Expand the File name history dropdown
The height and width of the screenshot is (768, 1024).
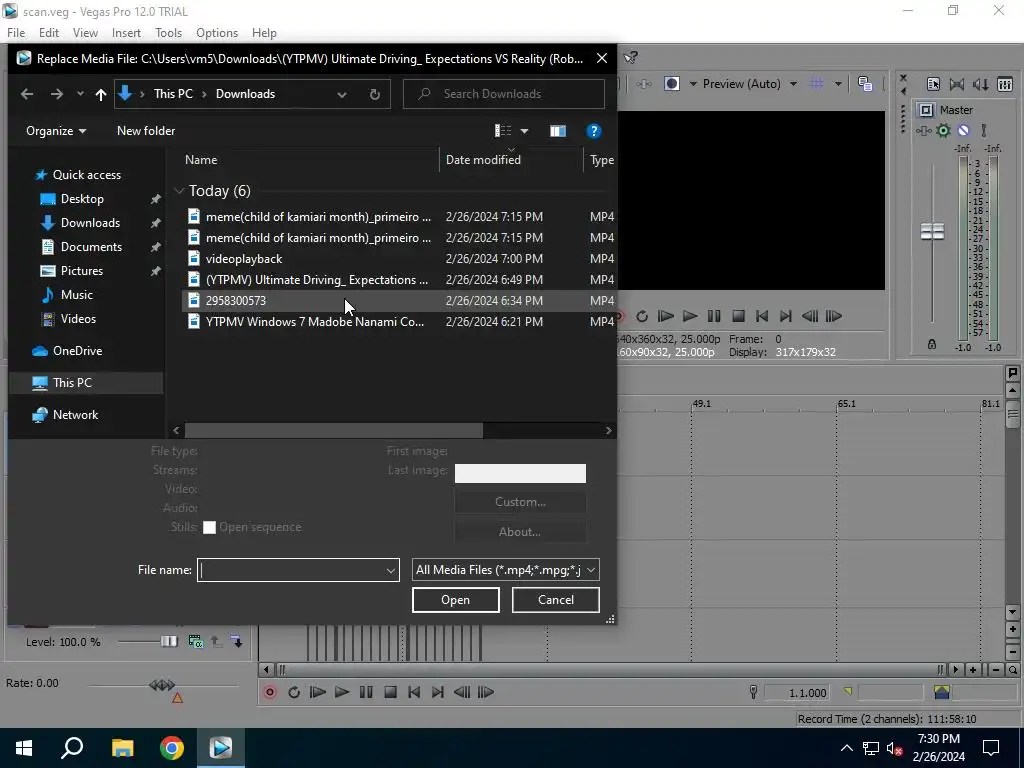coord(391,570)
